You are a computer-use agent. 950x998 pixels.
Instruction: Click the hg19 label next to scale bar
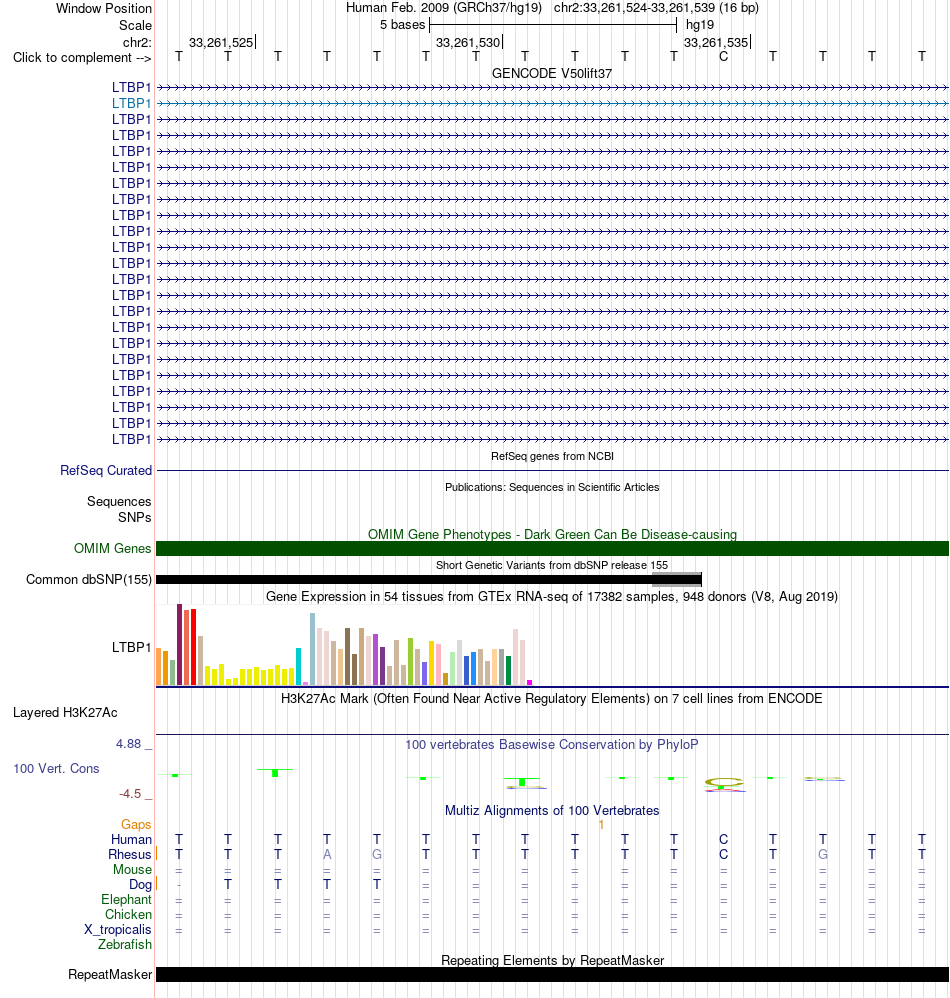click(x=700, y=25)
